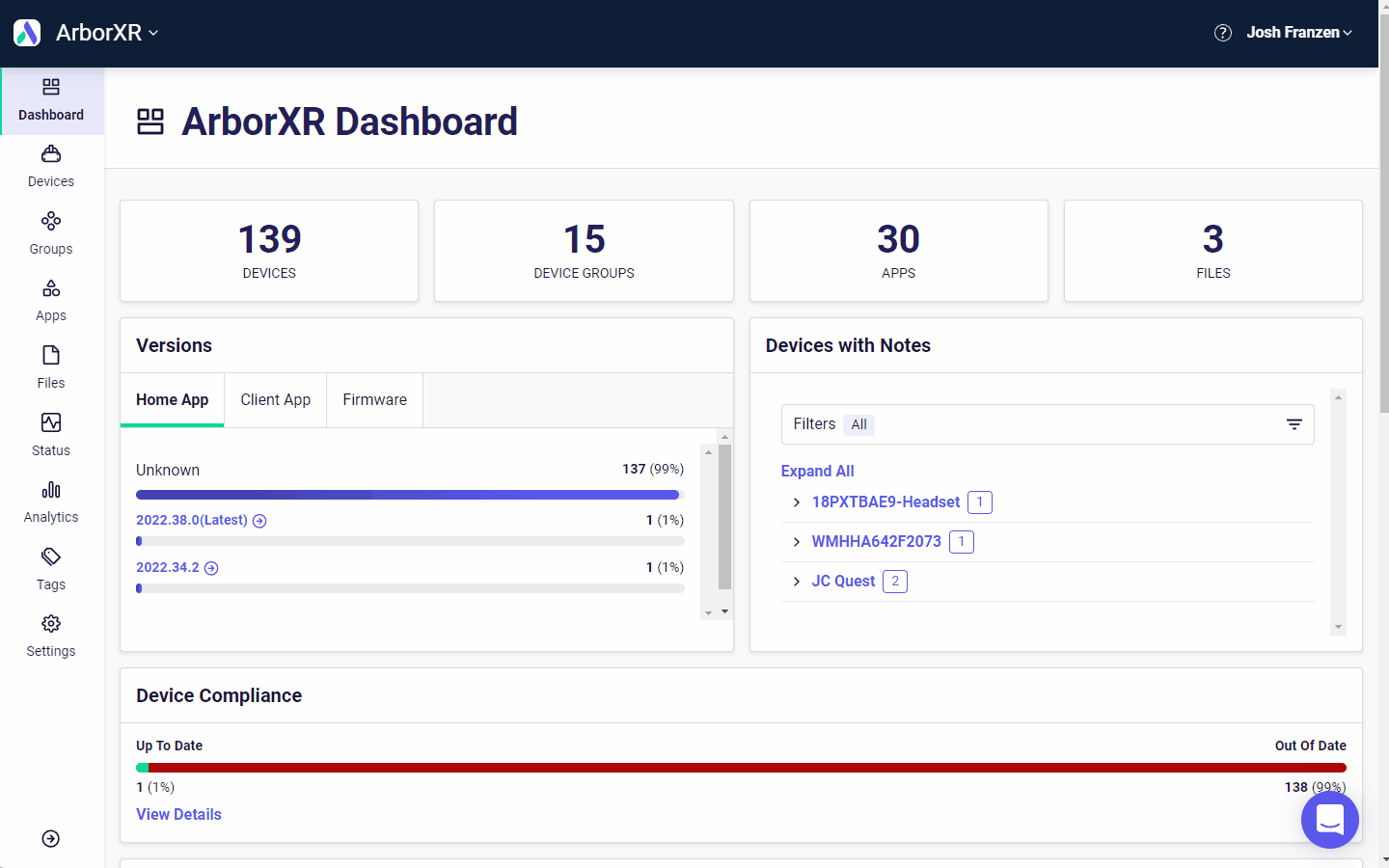View Analytics from the sidebar

point(51,503)
